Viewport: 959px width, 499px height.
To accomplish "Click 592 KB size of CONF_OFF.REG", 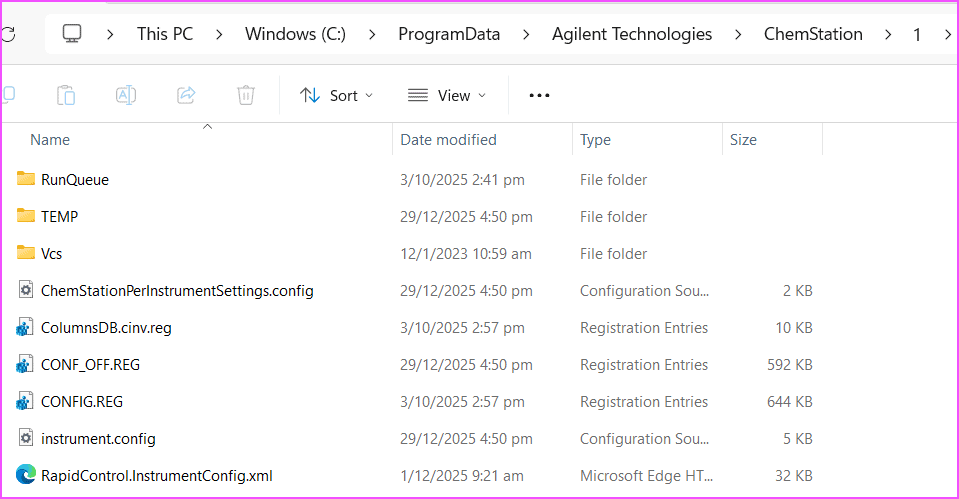I will point(790,365).
